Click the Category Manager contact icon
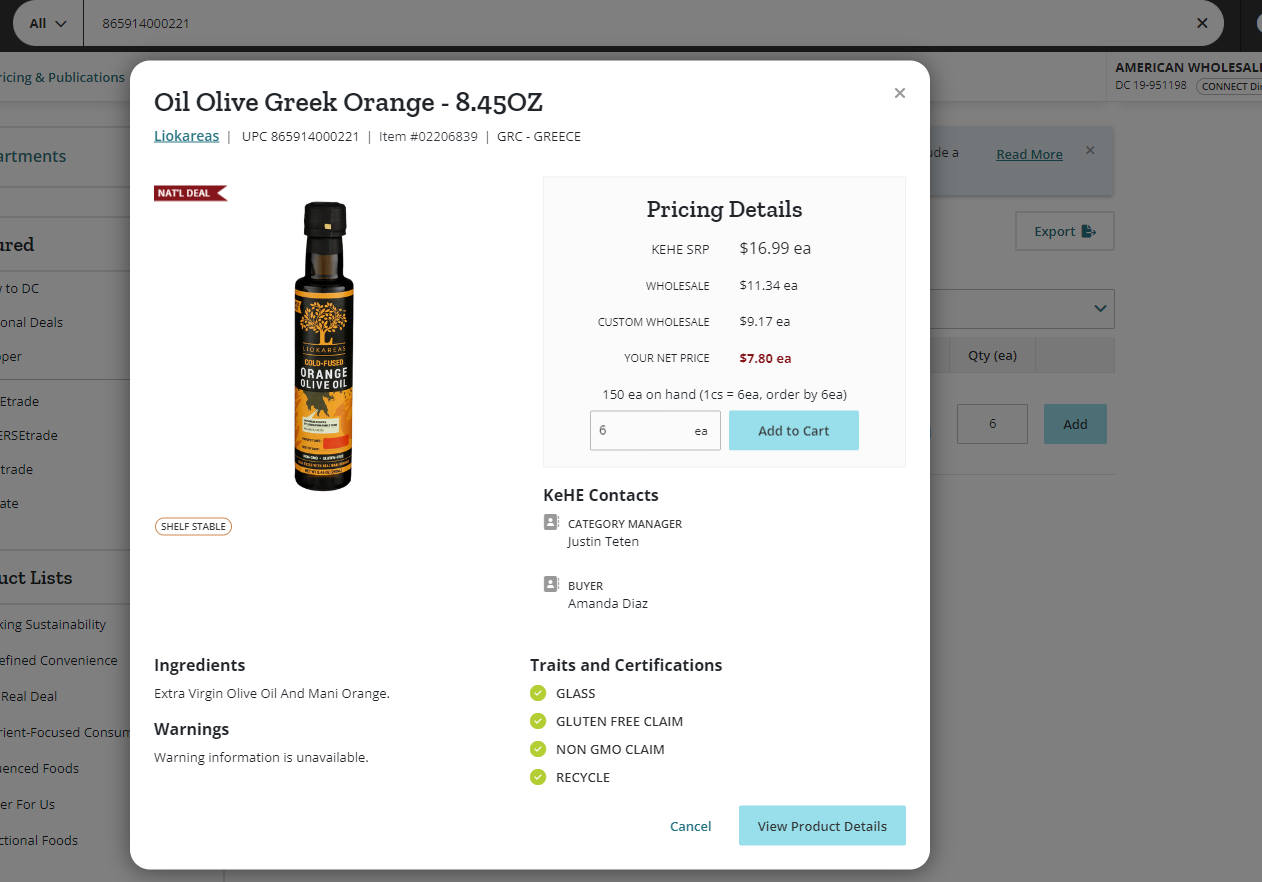This screenshot has width=1262, height=882. pyautogui.click(x=551, y=522)
